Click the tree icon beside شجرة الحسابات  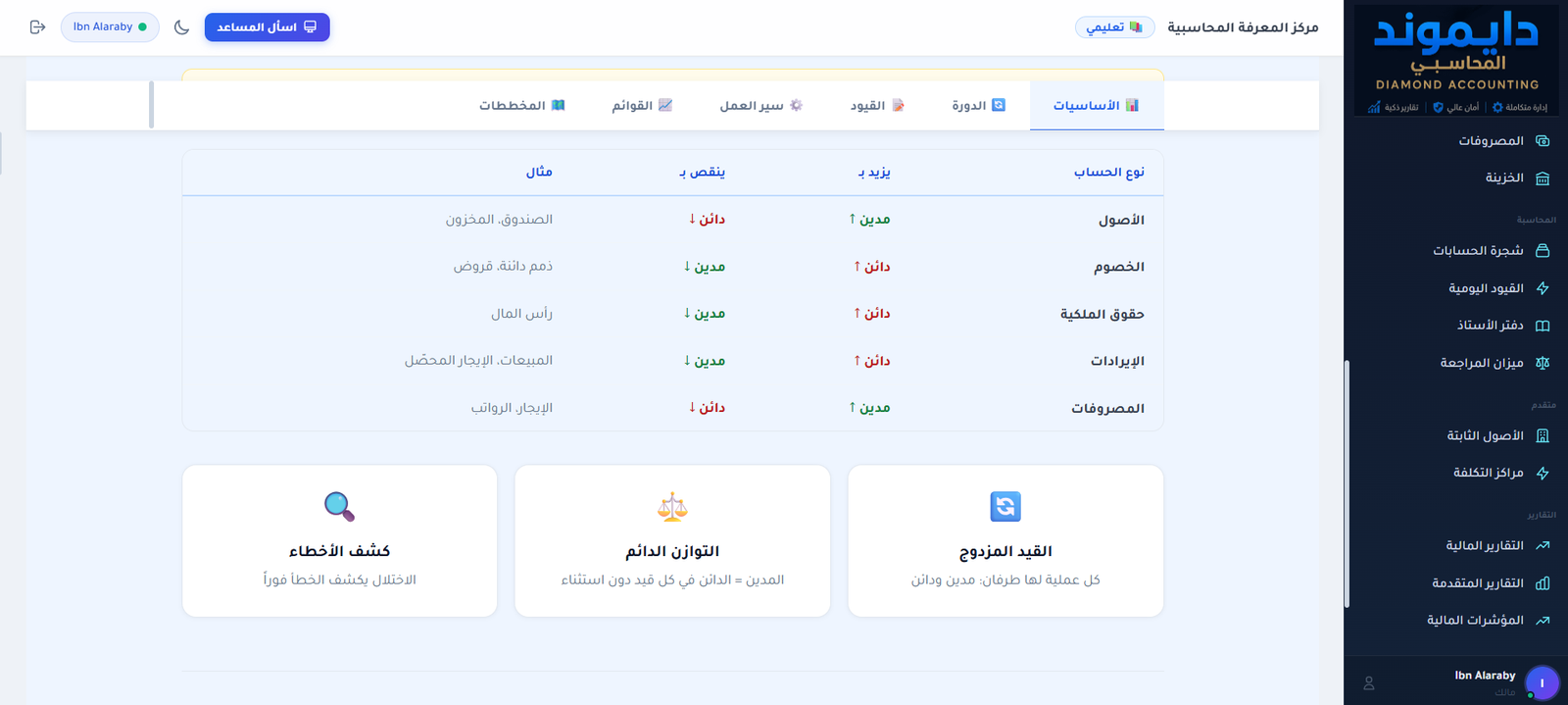point(1543,251)
